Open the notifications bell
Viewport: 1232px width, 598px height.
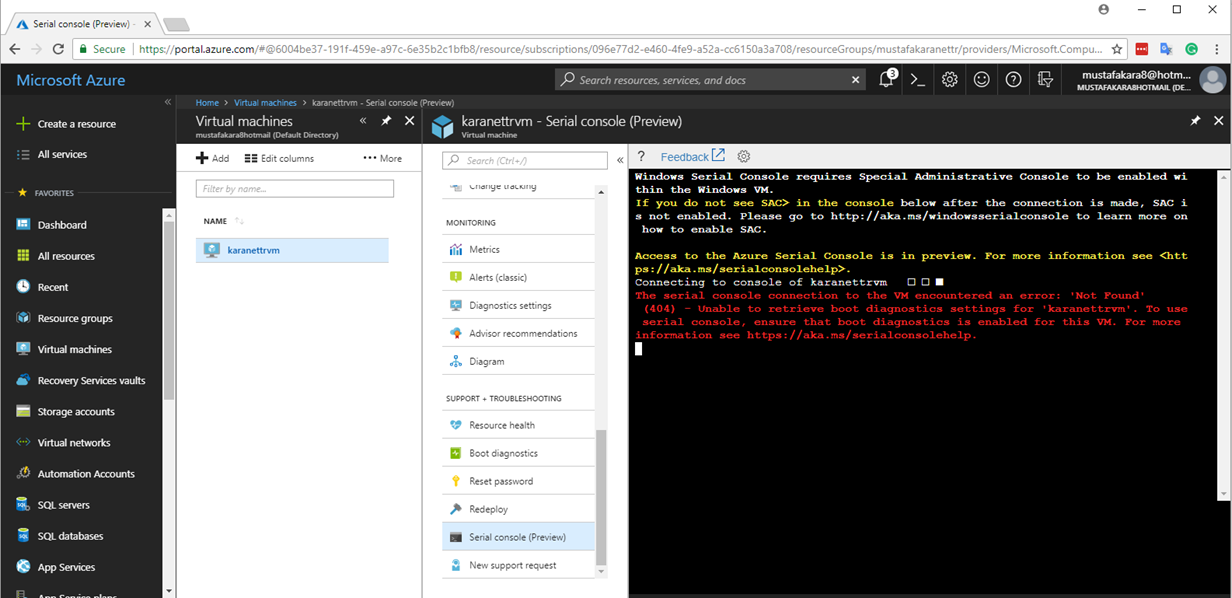(x=886, y=80)
